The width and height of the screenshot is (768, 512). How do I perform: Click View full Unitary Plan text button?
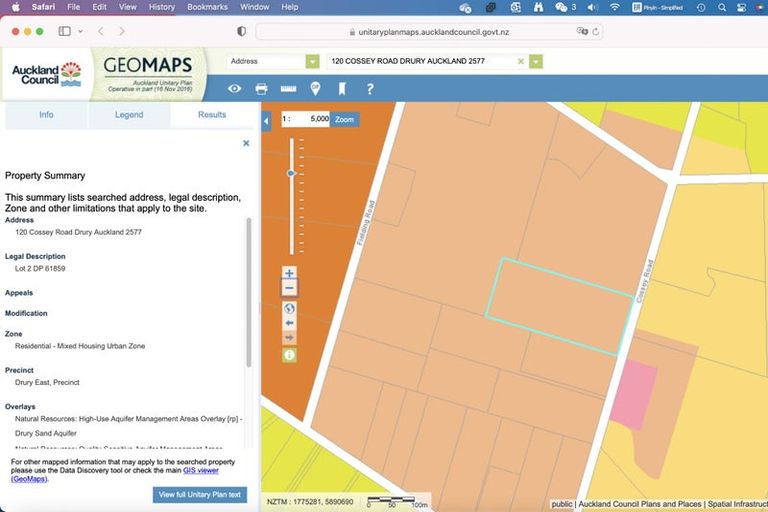(x=200, y=495)
